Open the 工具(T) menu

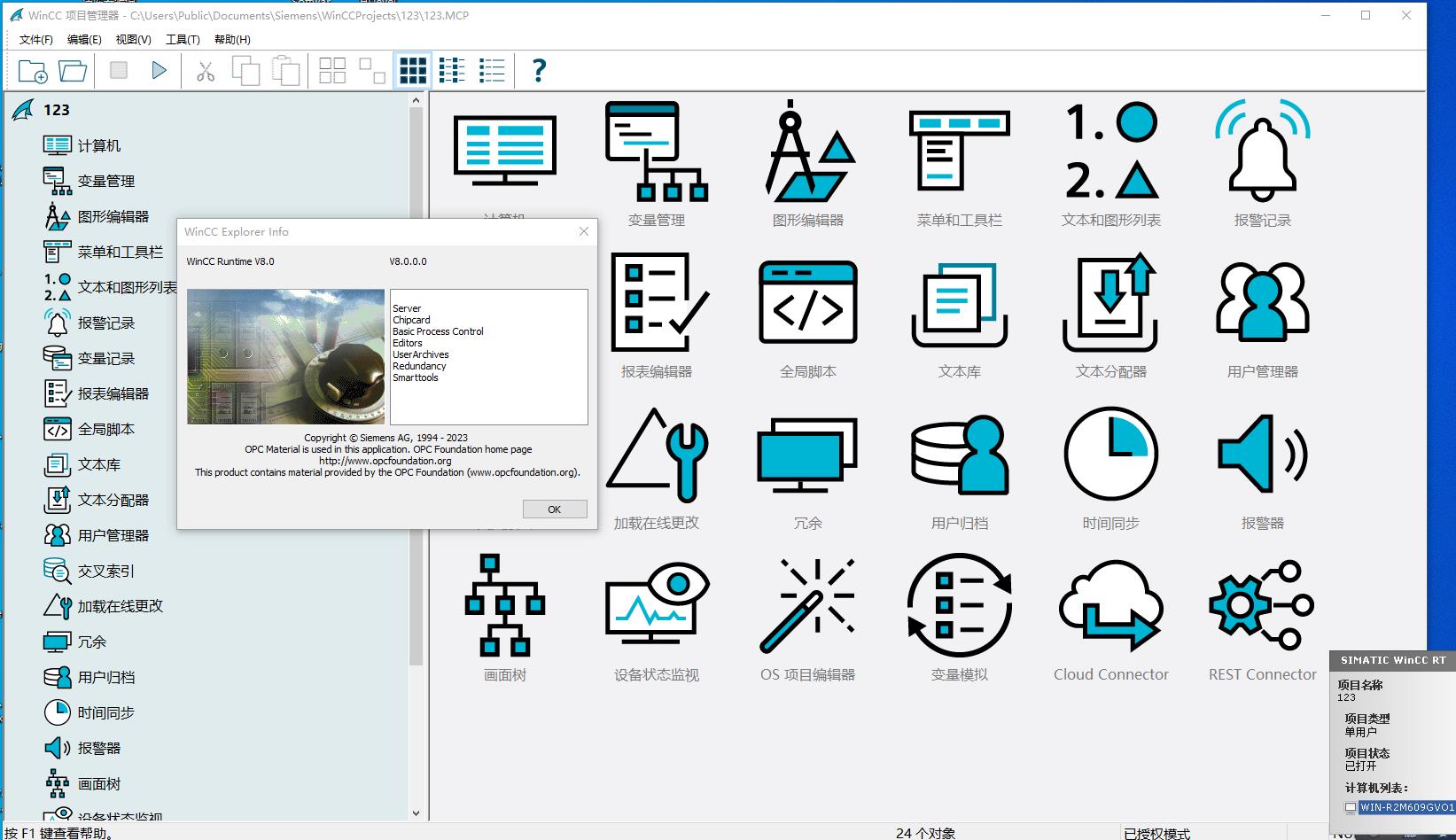click(183, 39)
